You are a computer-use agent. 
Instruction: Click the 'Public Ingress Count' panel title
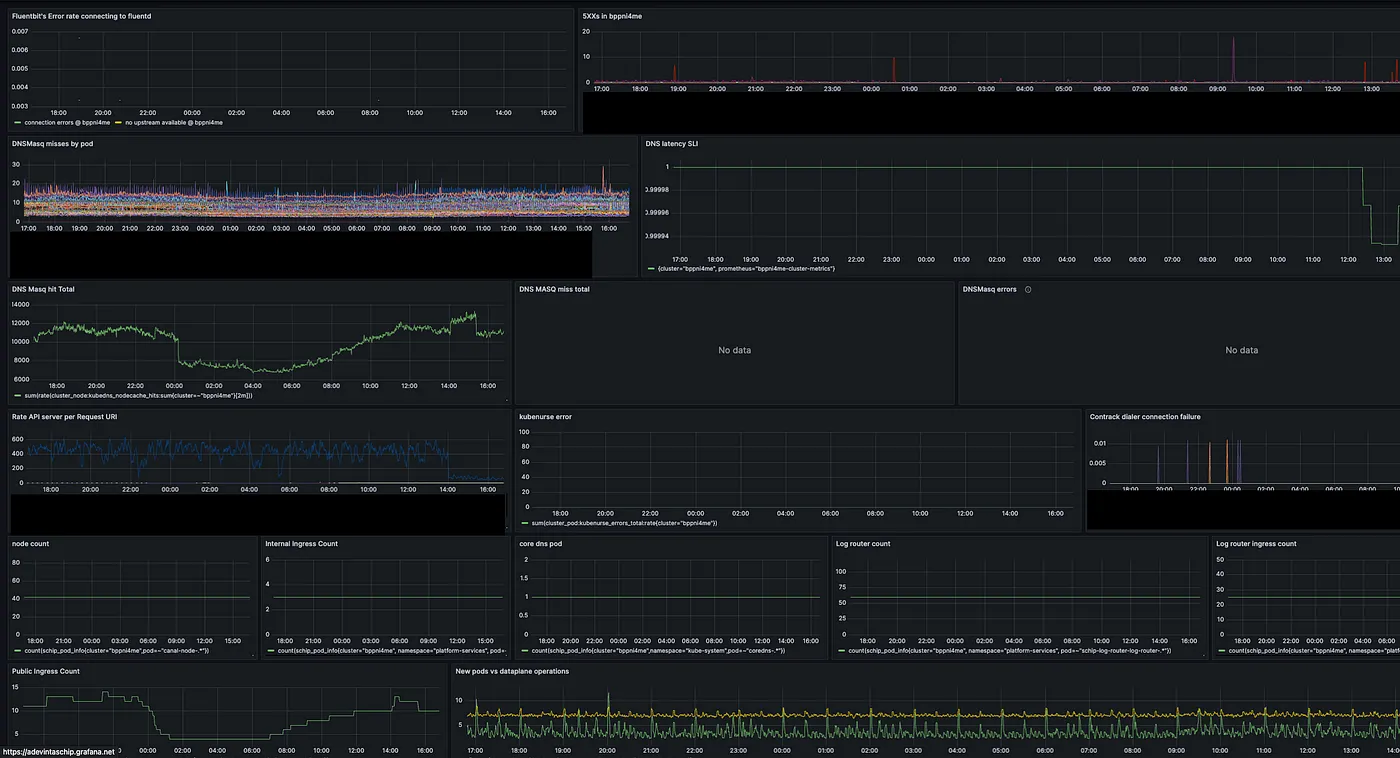pyautogui.click(x=46, y=671)
